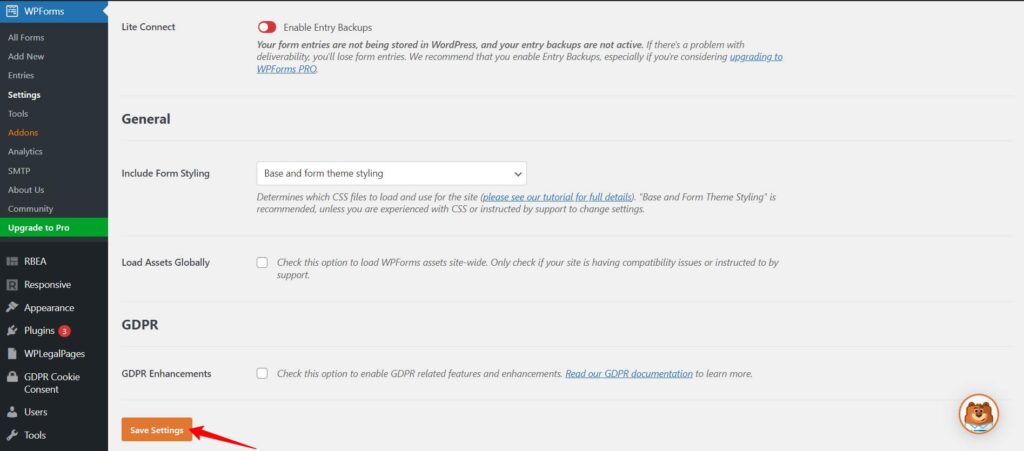Open Read our GDPR documentation link
Screen dimensions: 1024x451
point(629,374)
